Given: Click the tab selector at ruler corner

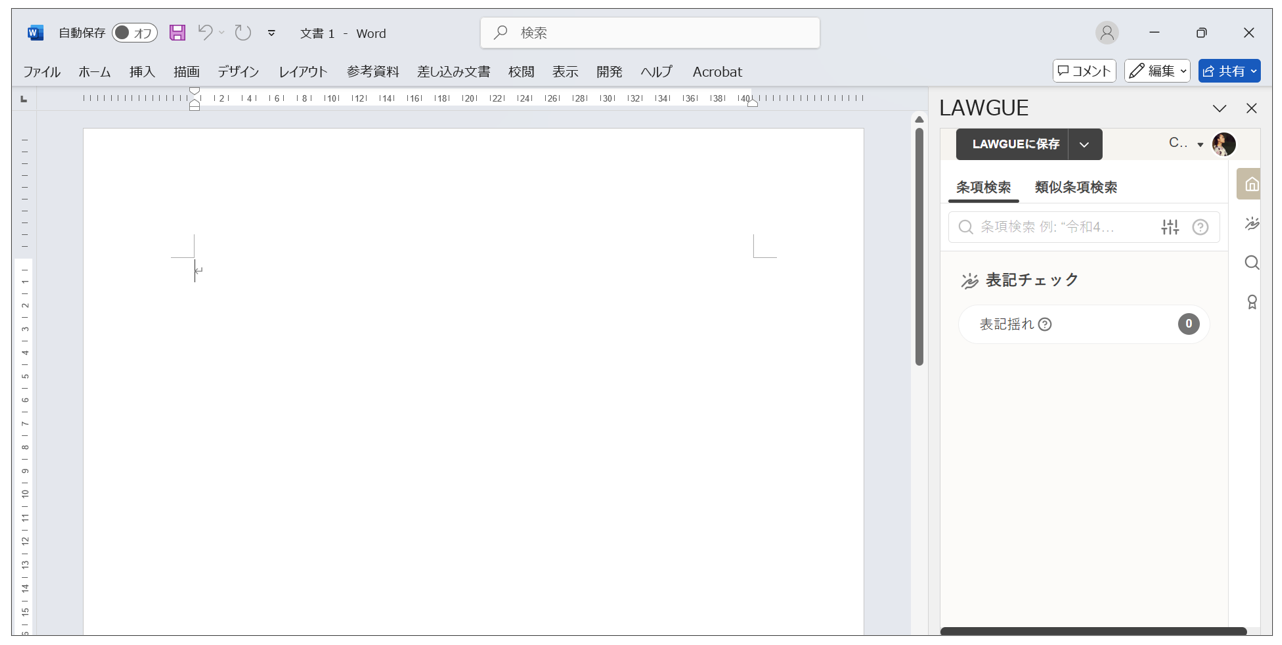Looking at the screenshot, I should 24,99.
